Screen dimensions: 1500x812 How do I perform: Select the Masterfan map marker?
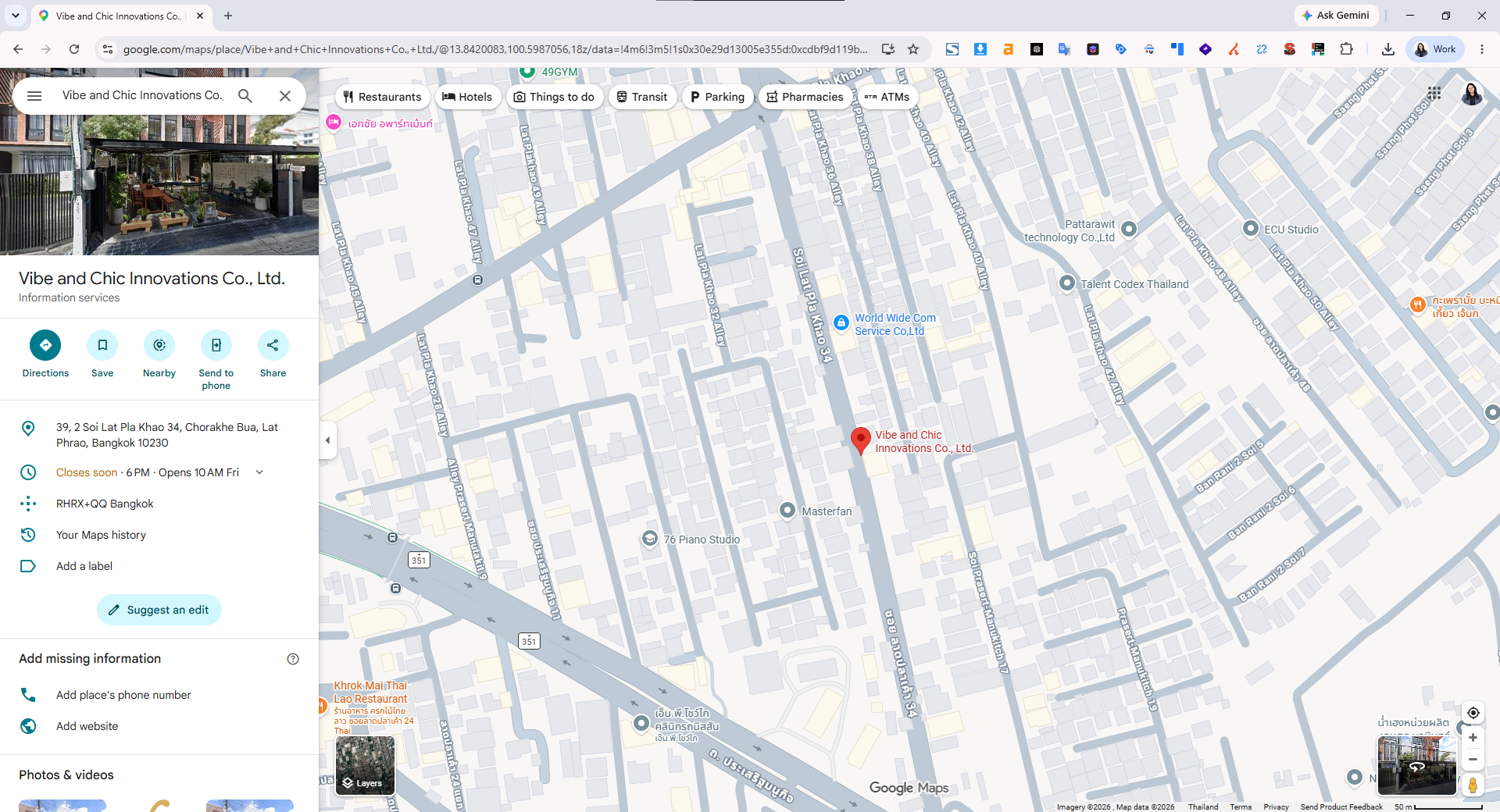point(787,511)
